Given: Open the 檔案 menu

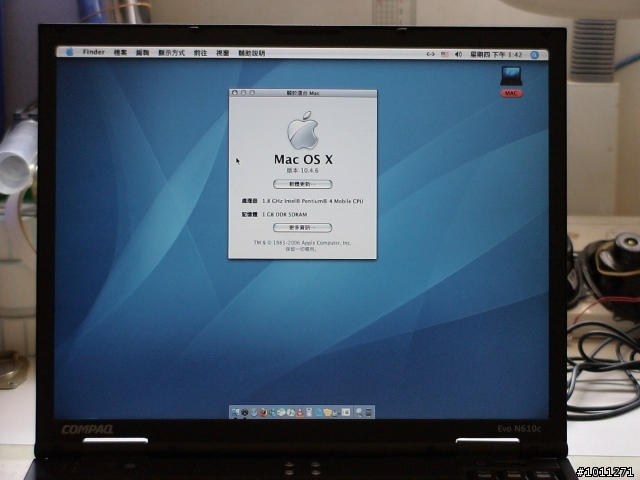Looking at the screenshot, I should coord(120,53).
